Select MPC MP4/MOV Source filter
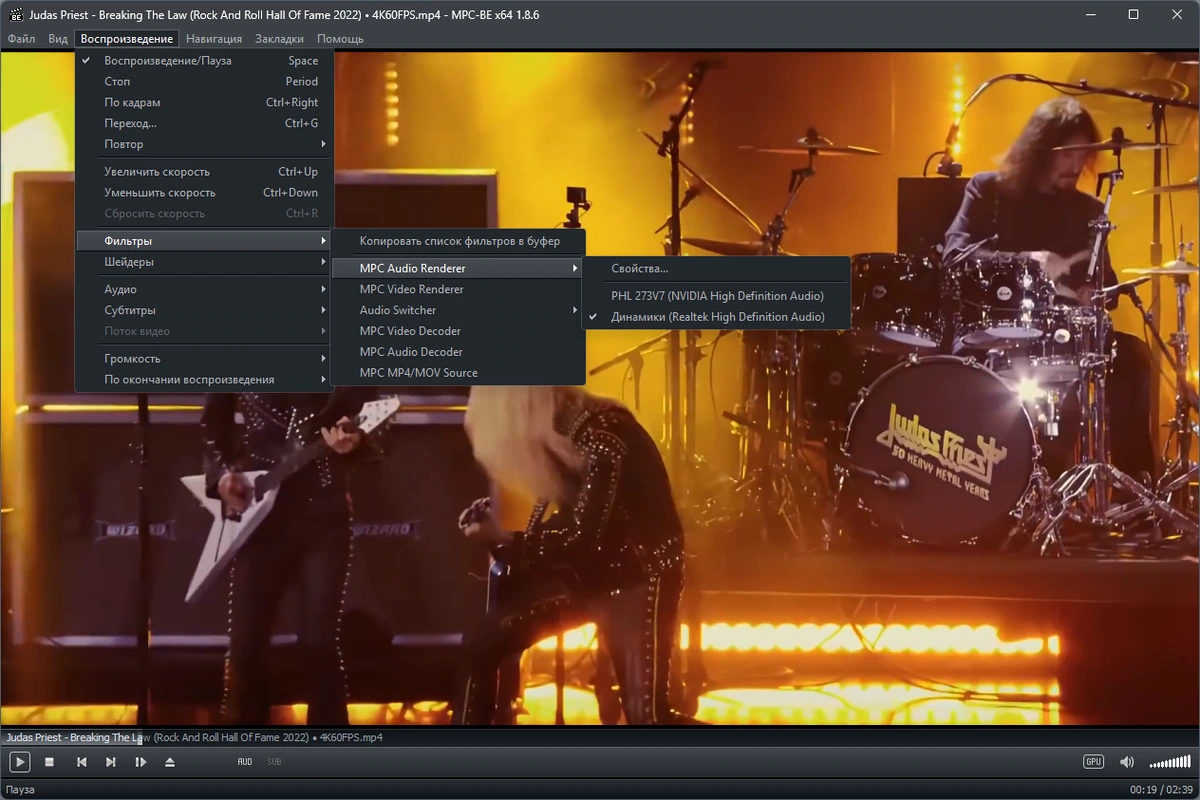 click(x=458, y=373)
